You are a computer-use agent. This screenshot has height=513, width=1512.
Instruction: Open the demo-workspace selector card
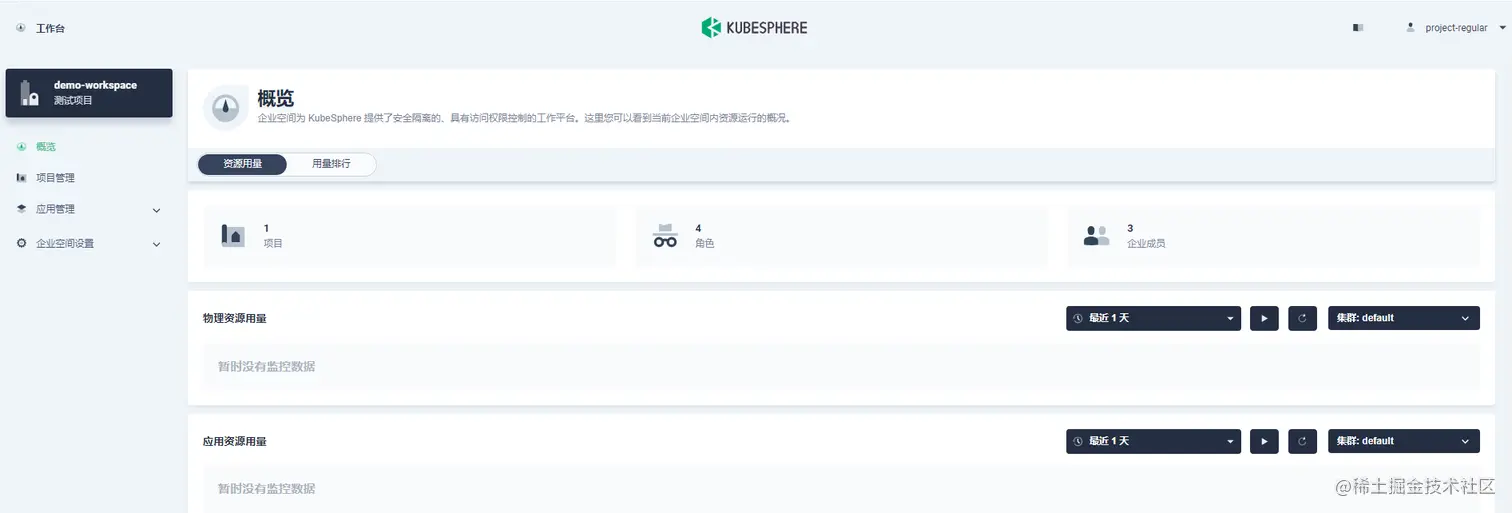click(89, 93)
